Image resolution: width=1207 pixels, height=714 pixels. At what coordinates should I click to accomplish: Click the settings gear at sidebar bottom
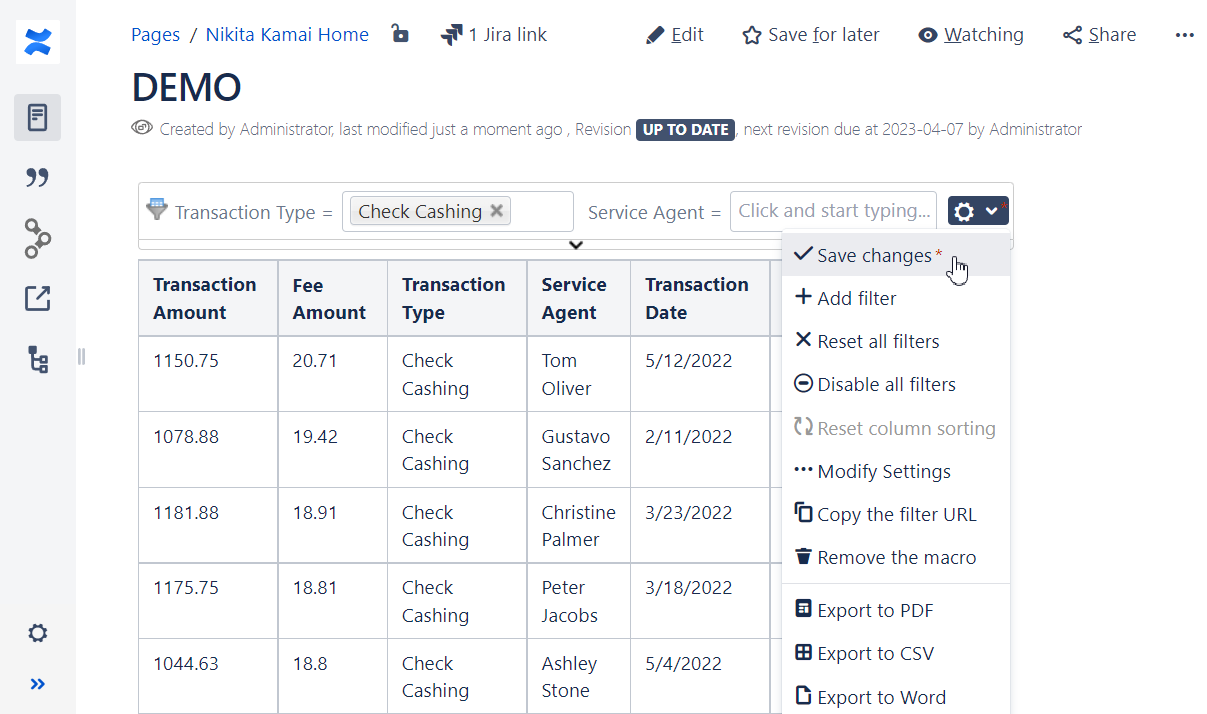coord(37,633)
